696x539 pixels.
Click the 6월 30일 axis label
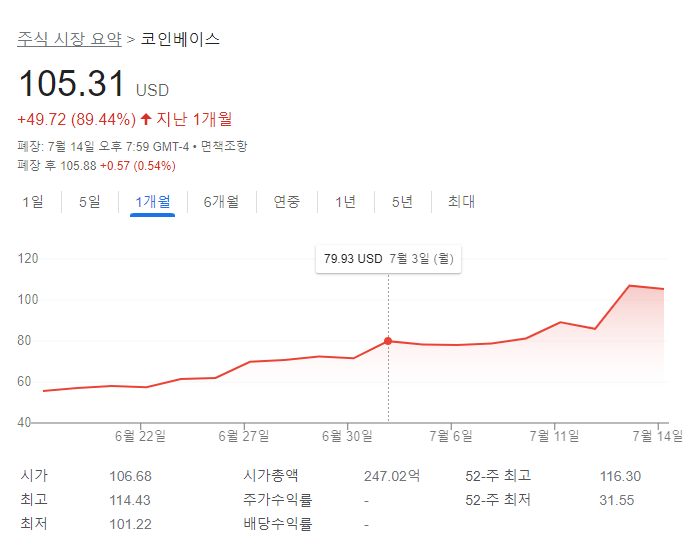point(347,436)
